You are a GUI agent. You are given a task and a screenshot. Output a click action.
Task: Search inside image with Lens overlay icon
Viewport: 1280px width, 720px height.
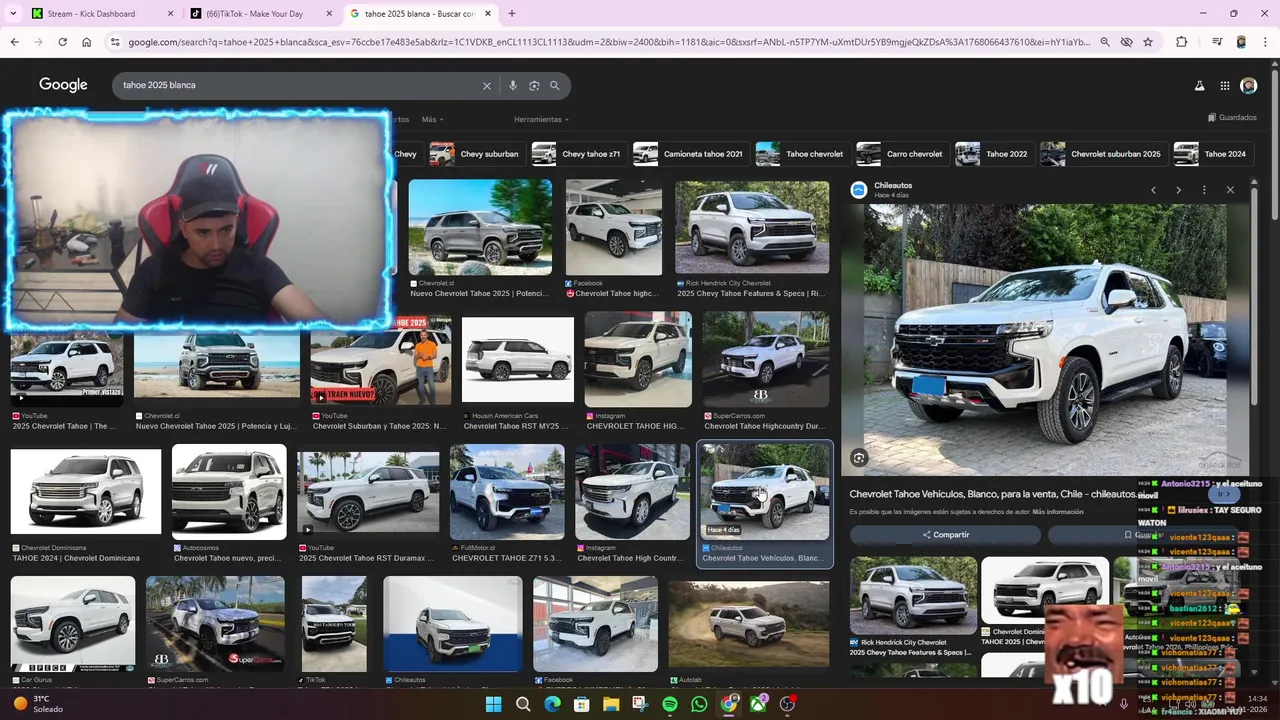point(858,458)
